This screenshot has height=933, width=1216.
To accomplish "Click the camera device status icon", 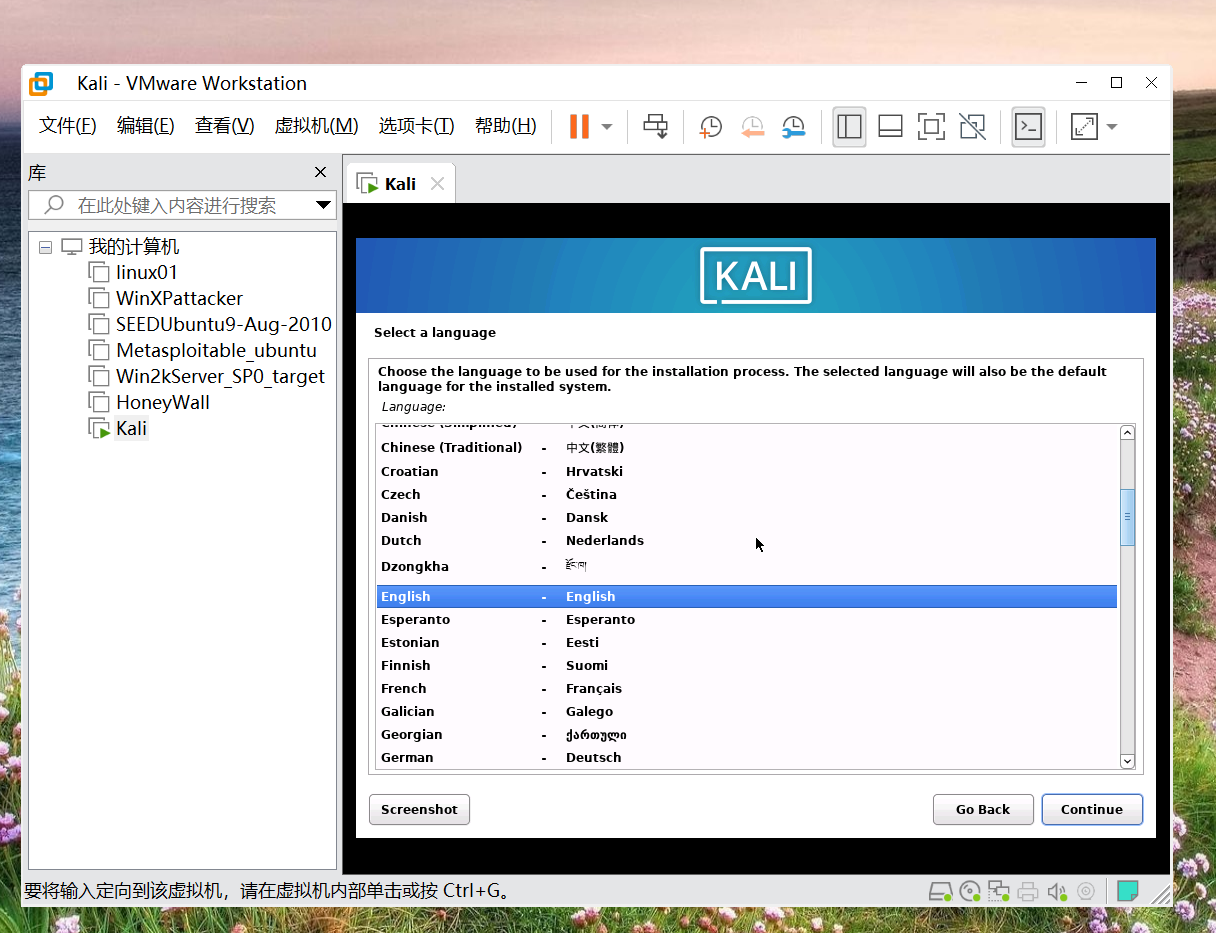I will point(1085,891).
